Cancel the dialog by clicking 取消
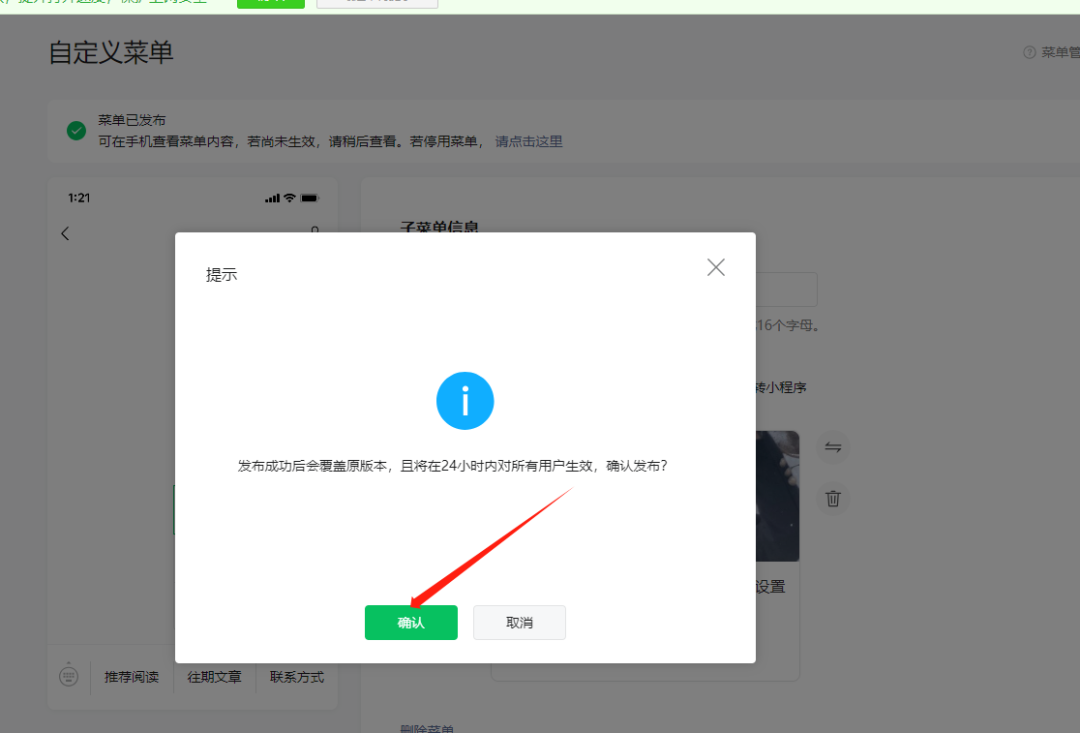 [519, 622]
